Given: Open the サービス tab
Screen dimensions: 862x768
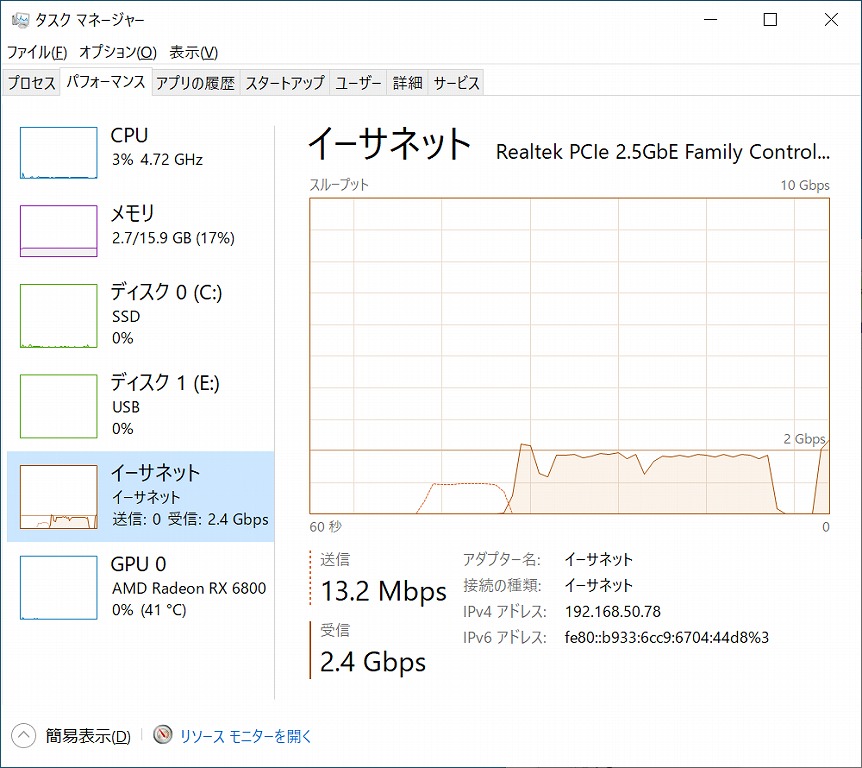Looking at the screenshot, I should tap(457, 83).
